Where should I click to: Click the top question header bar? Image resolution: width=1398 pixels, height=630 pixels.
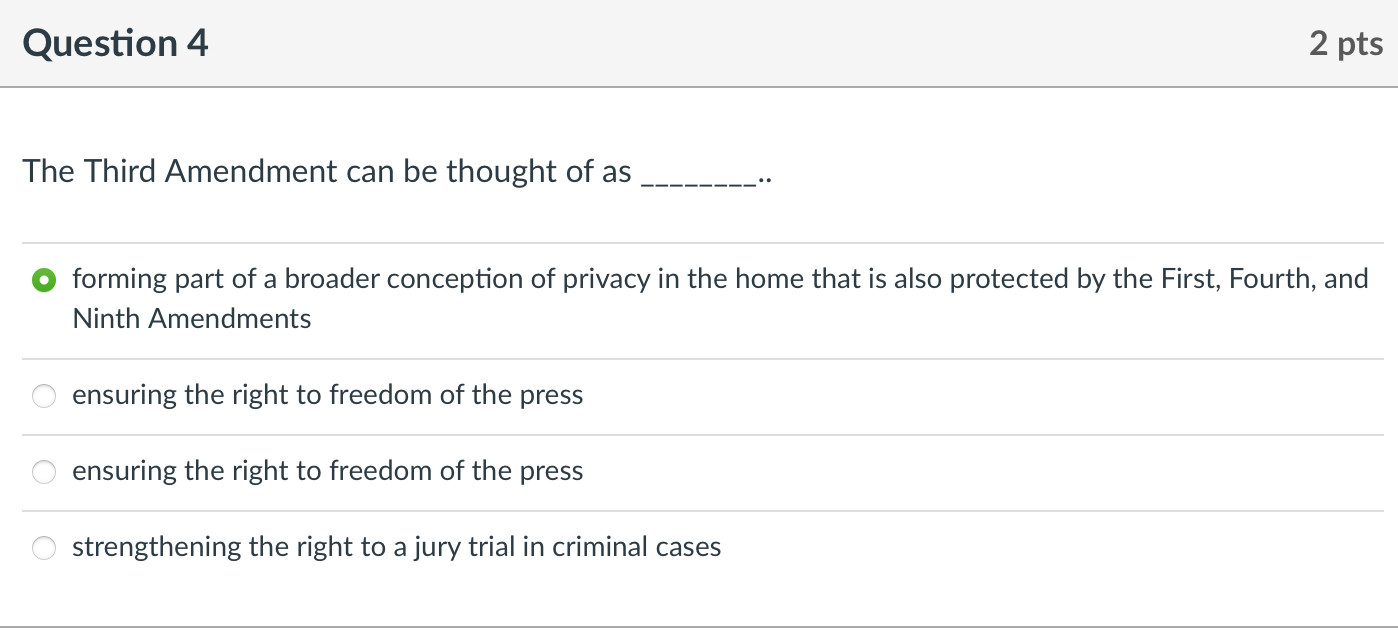700,43
